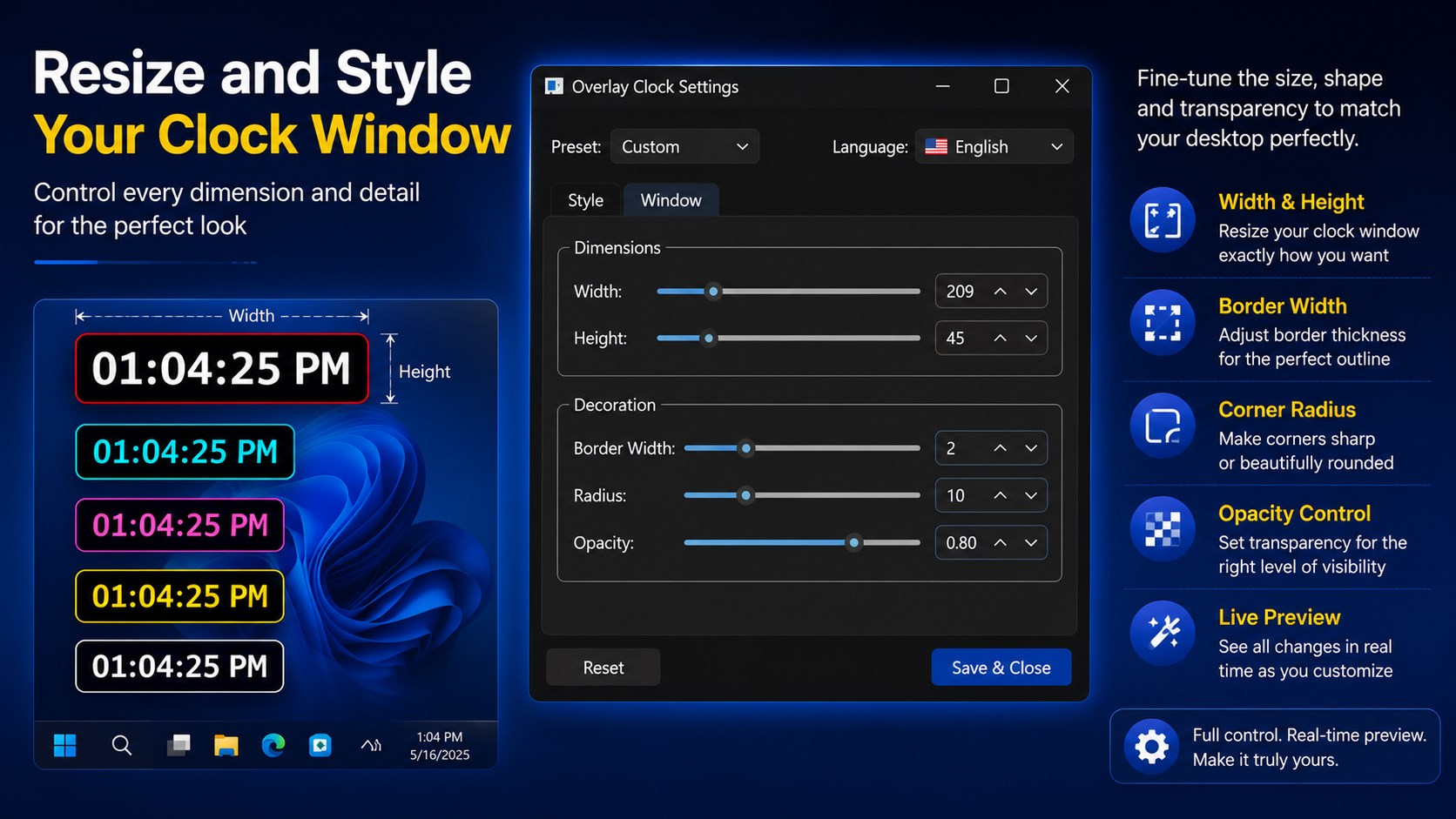Click the Radius slider handle
Screen dimensions: 1456x819
[745, 495]
